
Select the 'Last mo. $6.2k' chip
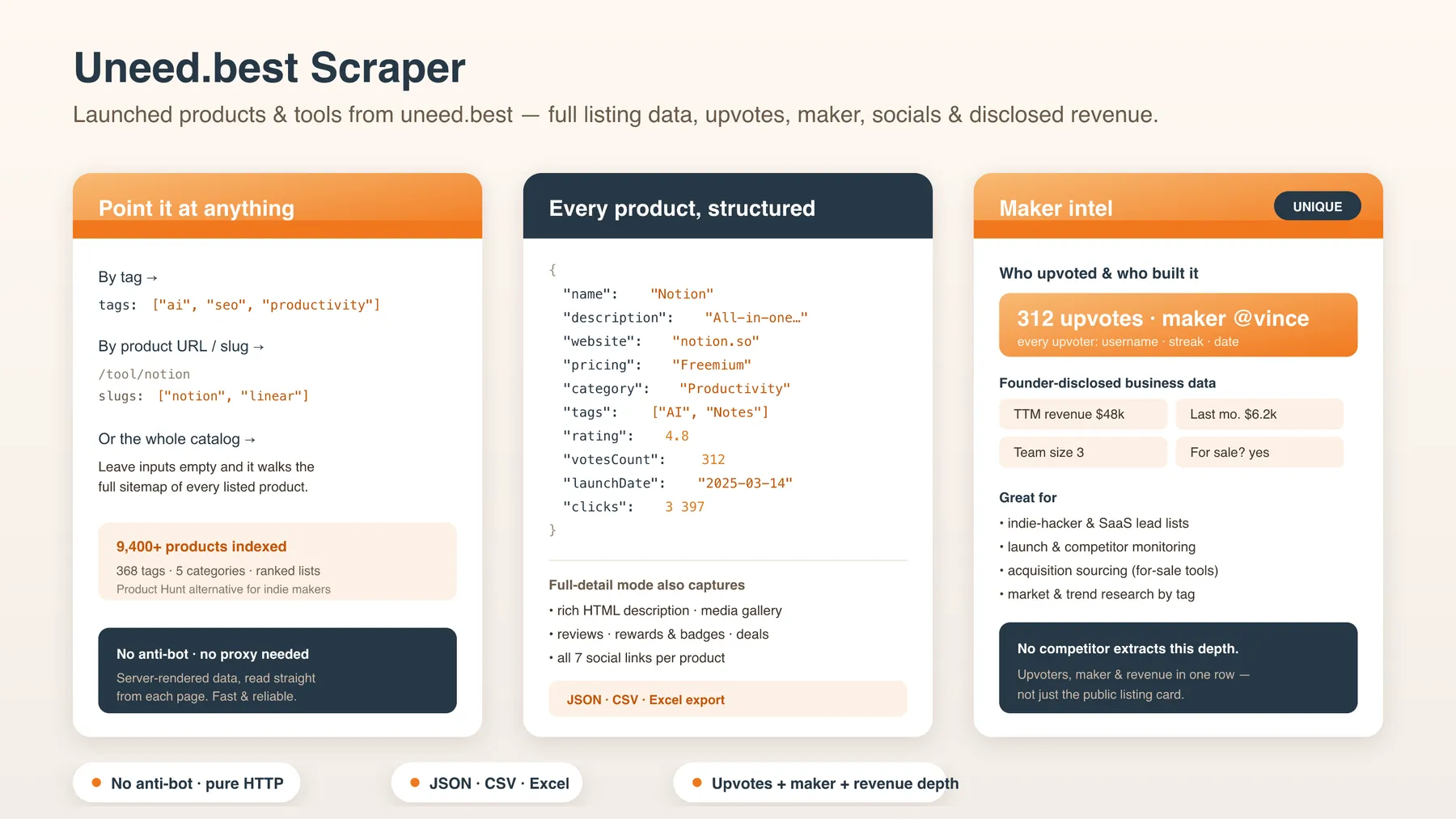tap(1259, 414)
